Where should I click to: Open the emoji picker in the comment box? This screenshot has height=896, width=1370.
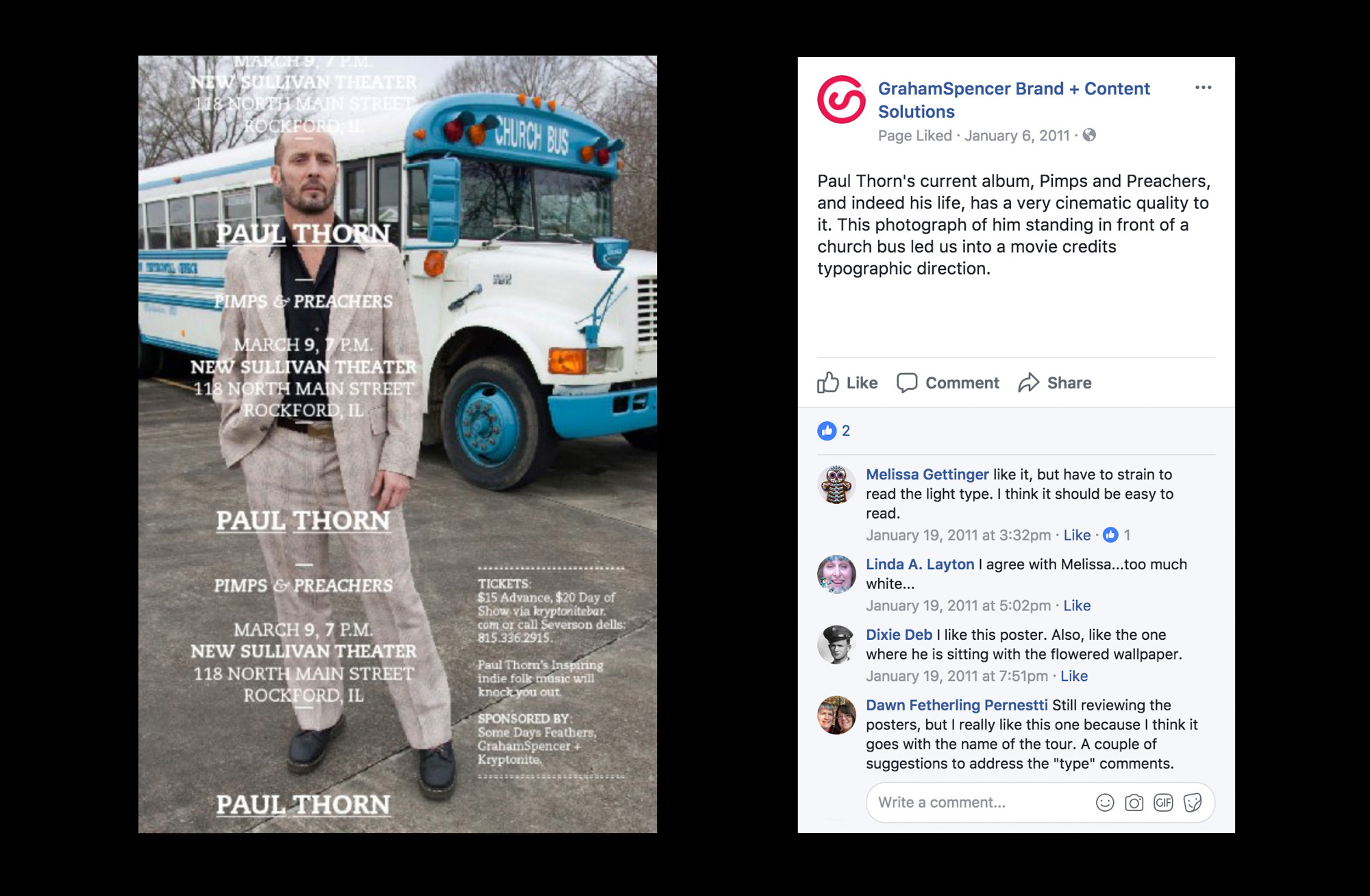1105,803
